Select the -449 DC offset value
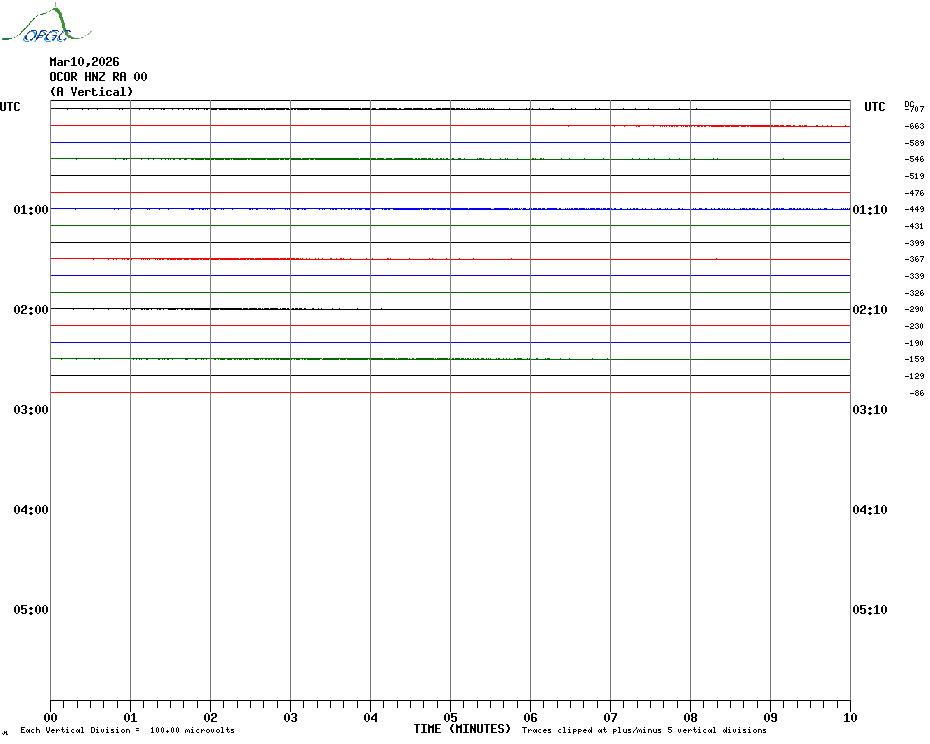Viewport: 930px width, 744px height. pos(915,210)
